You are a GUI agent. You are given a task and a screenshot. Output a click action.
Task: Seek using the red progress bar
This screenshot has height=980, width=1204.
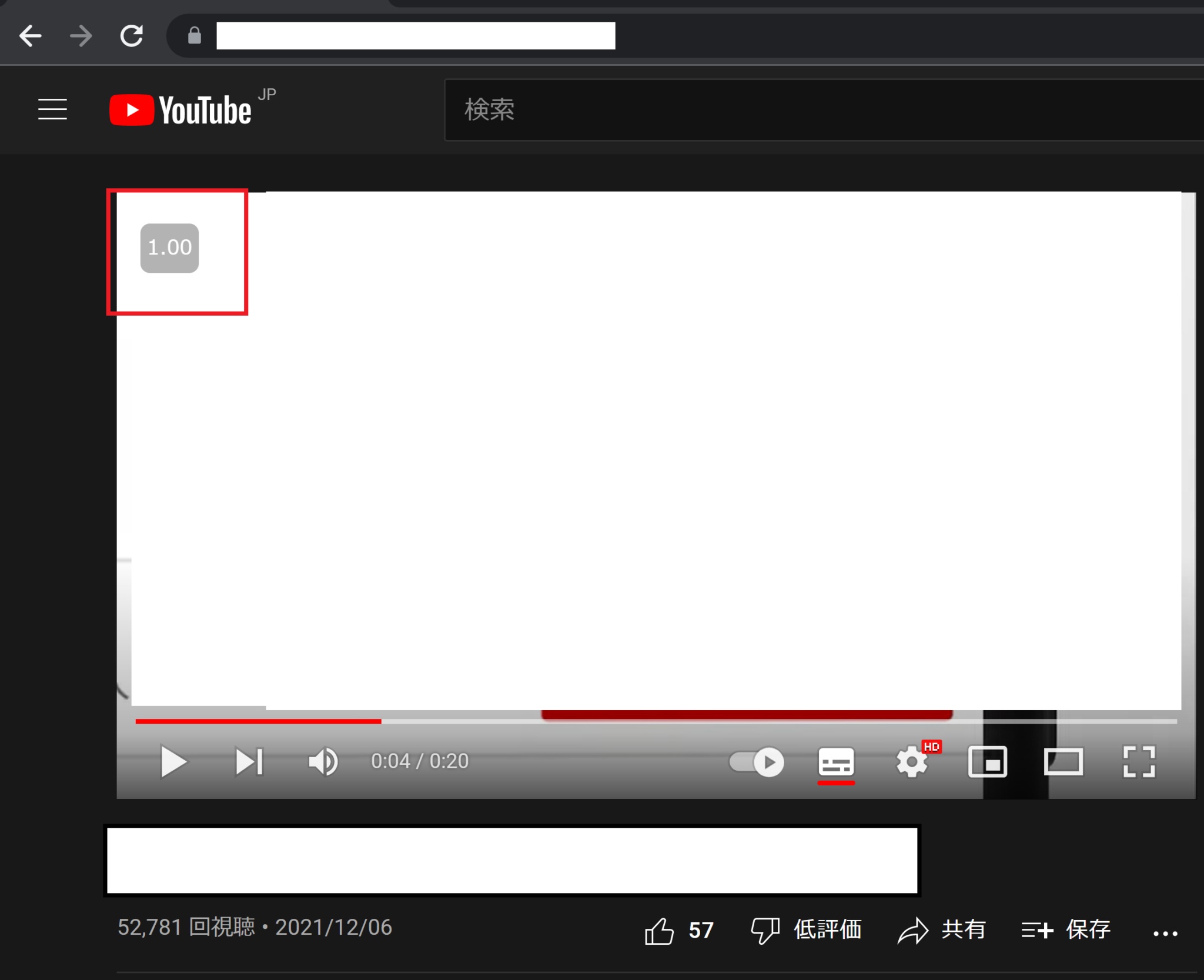259,721
